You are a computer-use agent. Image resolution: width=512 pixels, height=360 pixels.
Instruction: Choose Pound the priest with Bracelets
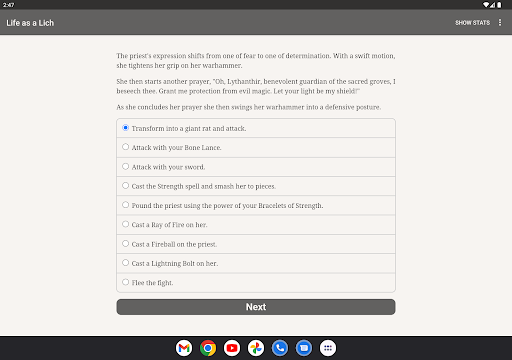256,205
